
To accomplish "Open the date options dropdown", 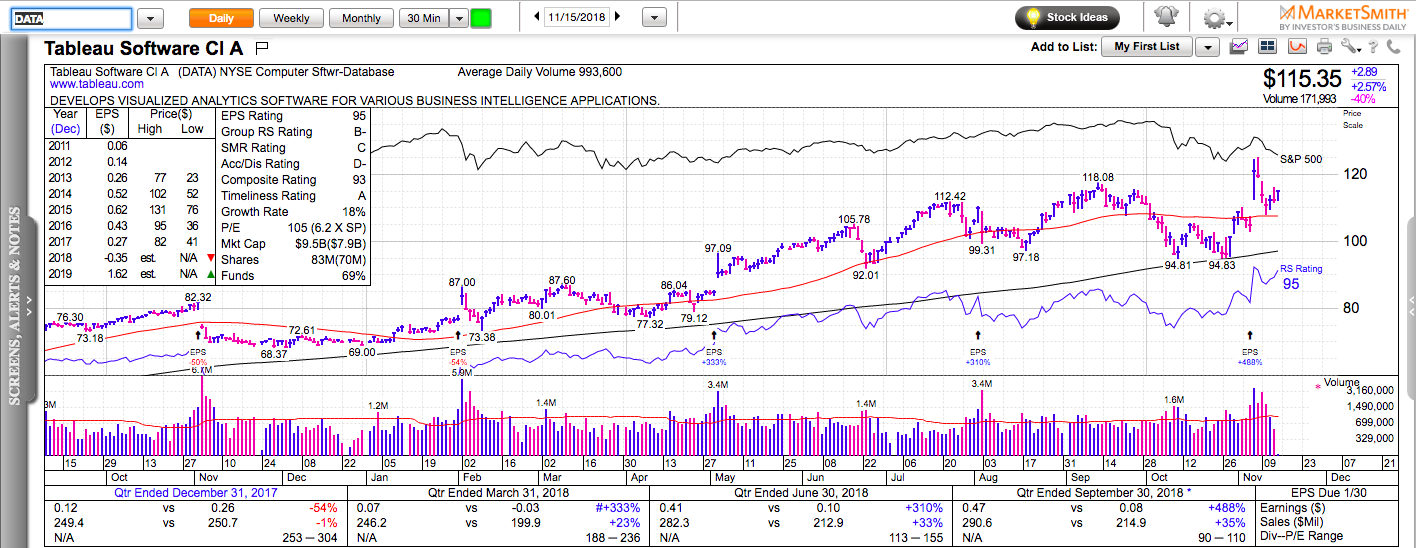I will pos(654,18).
